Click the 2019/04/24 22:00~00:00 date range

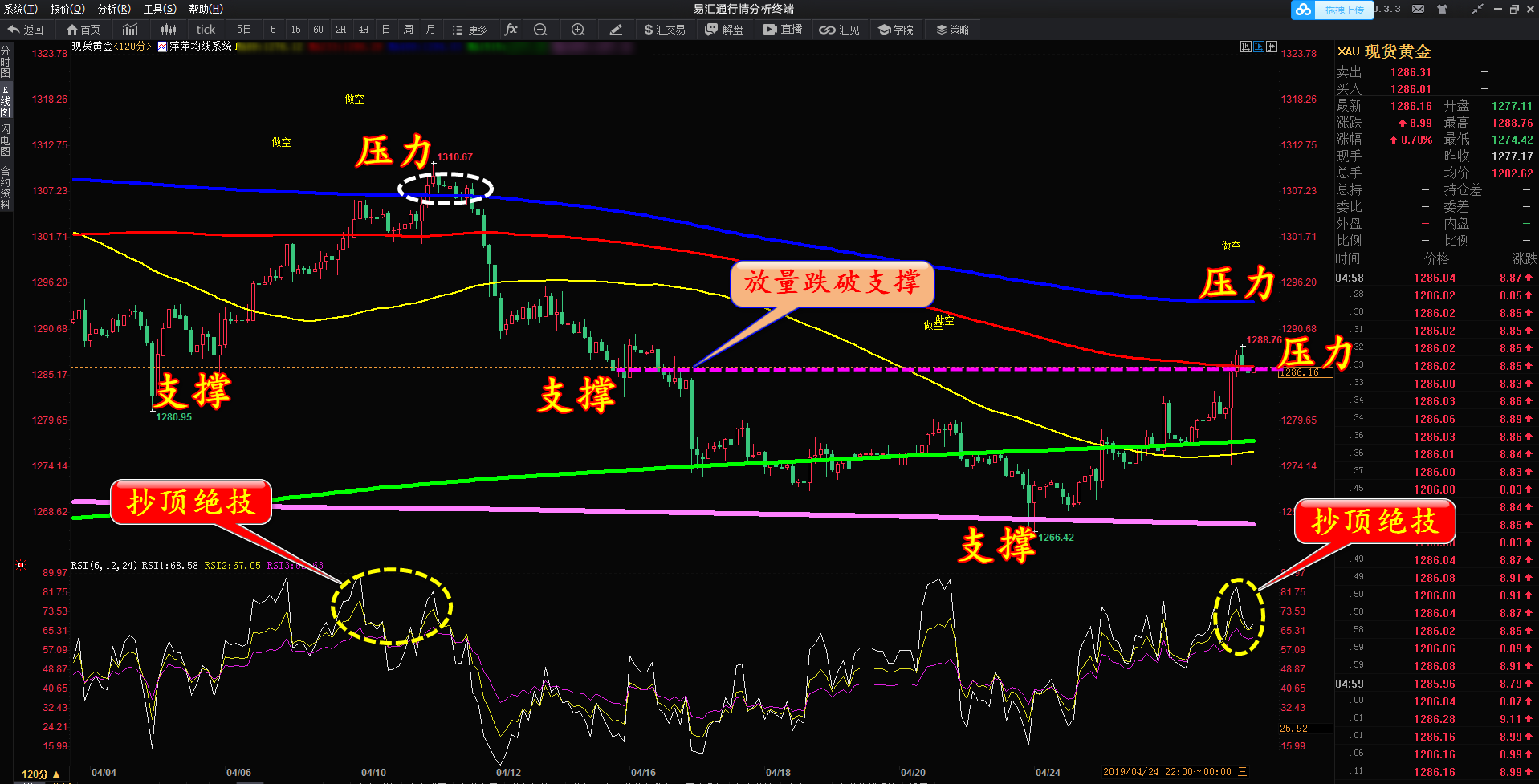click(x=1166, y=772)
